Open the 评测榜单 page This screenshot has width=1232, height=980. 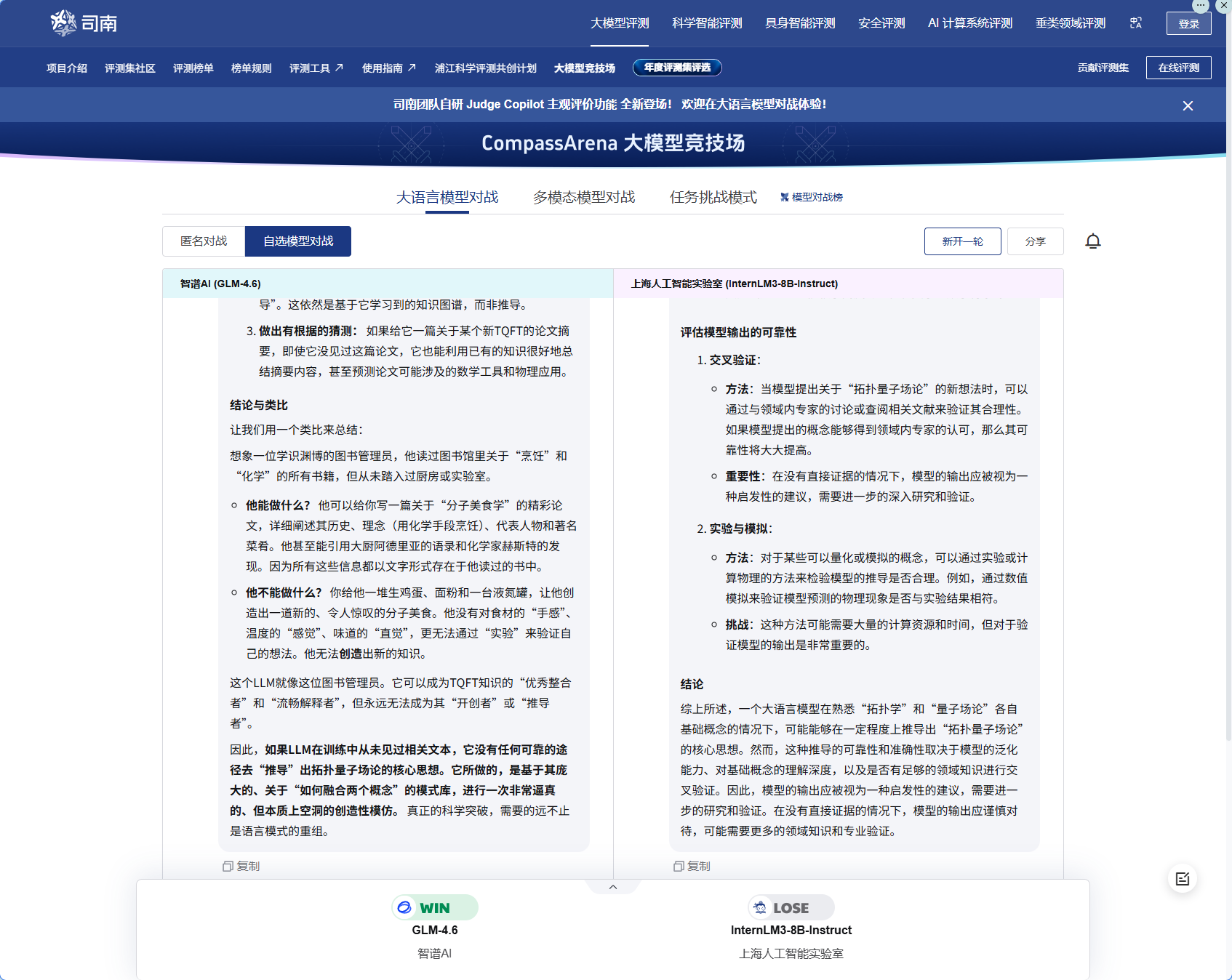(193, 68)
